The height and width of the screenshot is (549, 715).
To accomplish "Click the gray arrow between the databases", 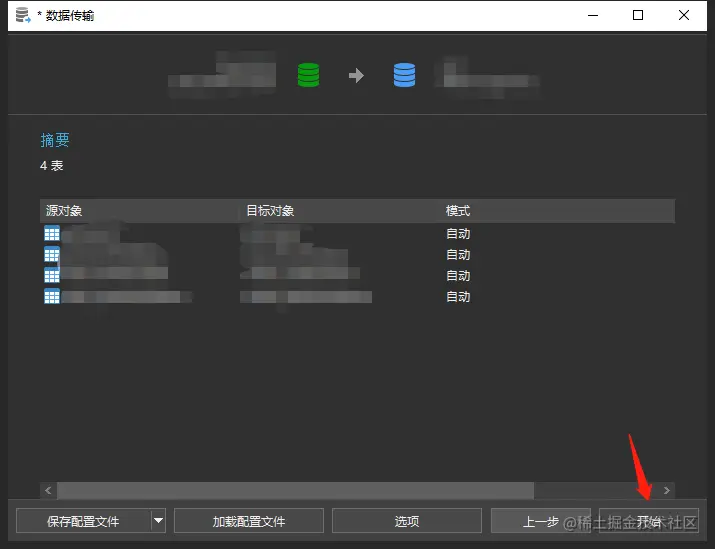I will [x=356, y=75].
